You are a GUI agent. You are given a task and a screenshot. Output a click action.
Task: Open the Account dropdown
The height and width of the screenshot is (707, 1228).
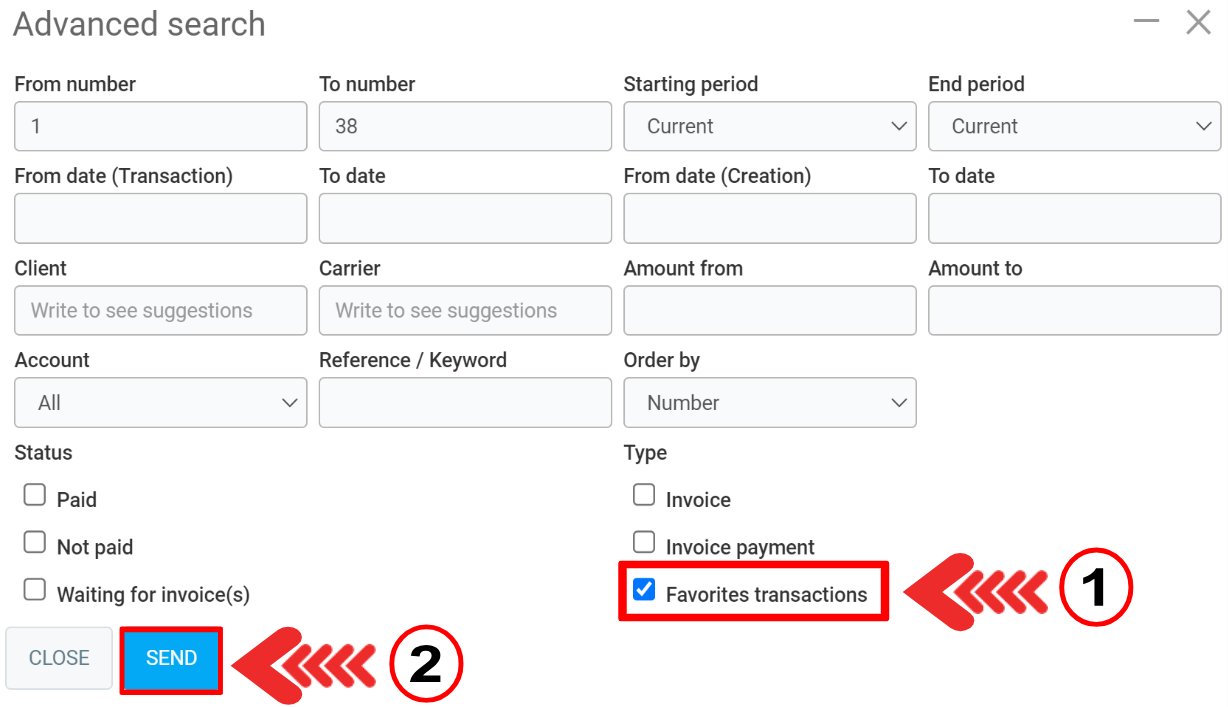[160, 403]
